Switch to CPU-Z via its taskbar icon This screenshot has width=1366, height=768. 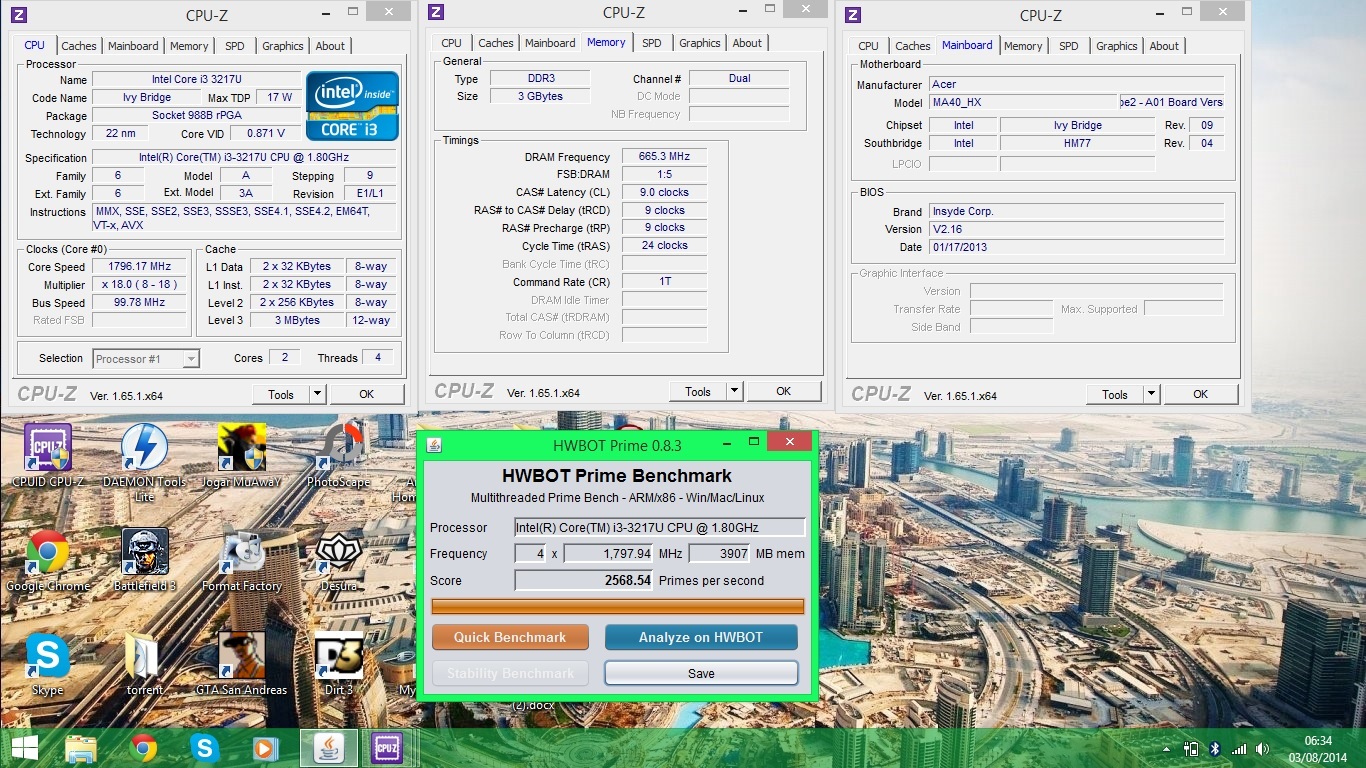point(387,748)
